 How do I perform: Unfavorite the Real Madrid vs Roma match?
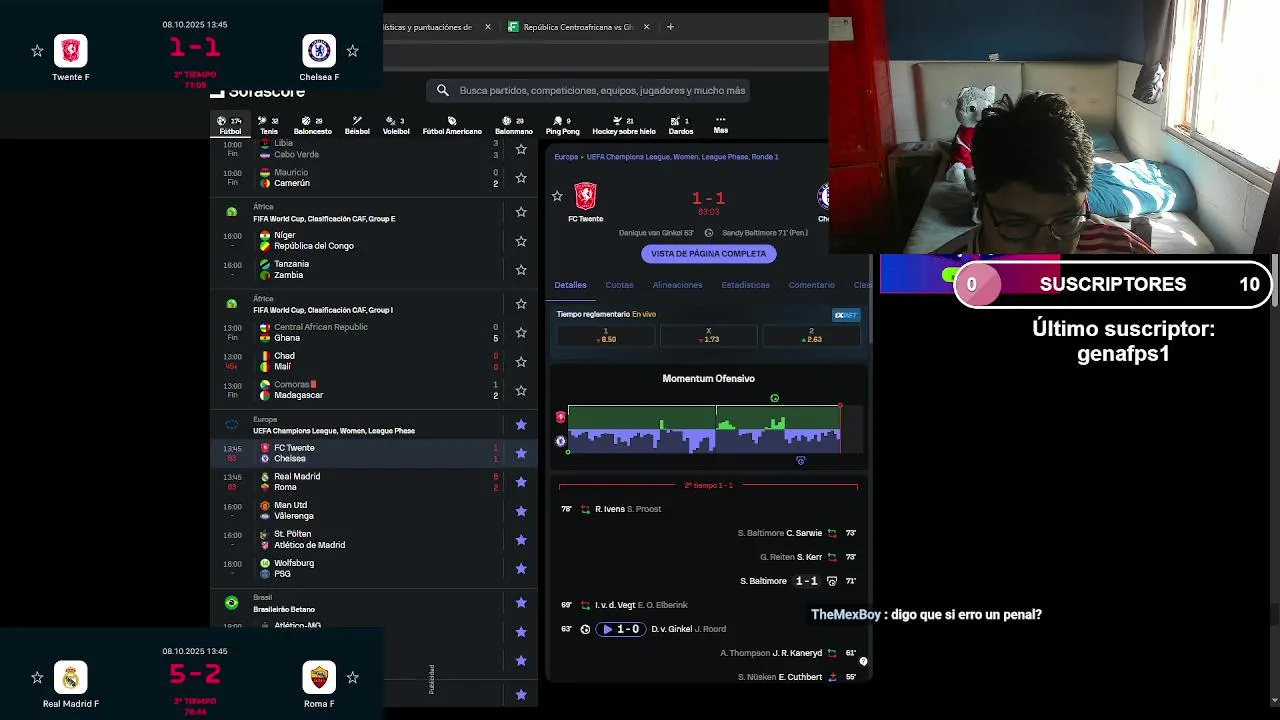click(x=521, y=482)
